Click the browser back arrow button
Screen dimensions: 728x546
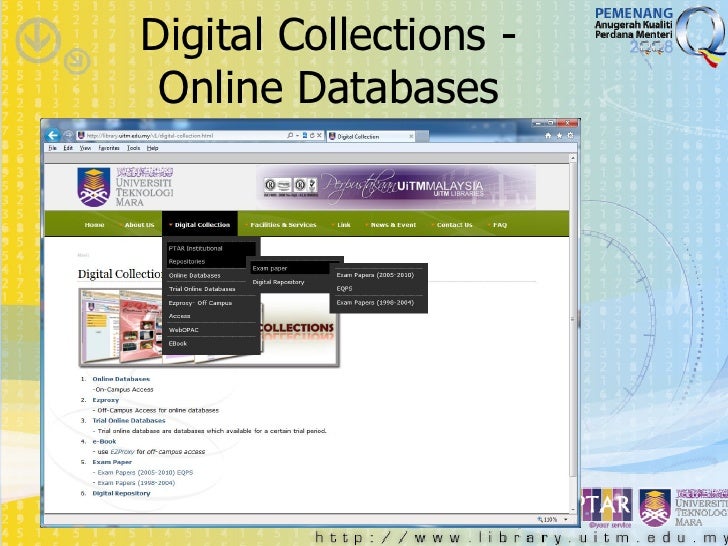pyautogui.click(x=53, y=135)
